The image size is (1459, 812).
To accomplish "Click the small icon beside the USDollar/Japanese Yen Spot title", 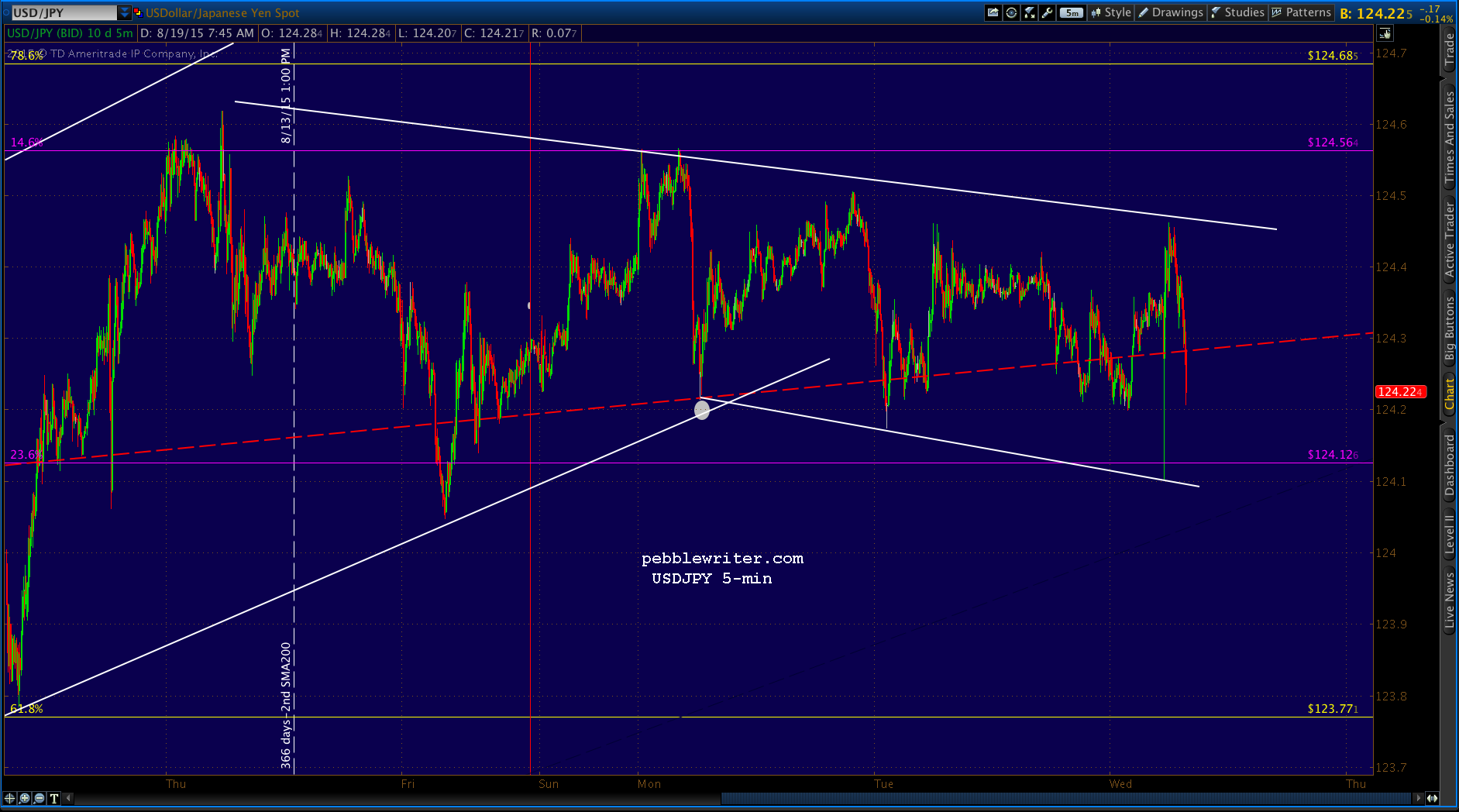I will point(138,12).
